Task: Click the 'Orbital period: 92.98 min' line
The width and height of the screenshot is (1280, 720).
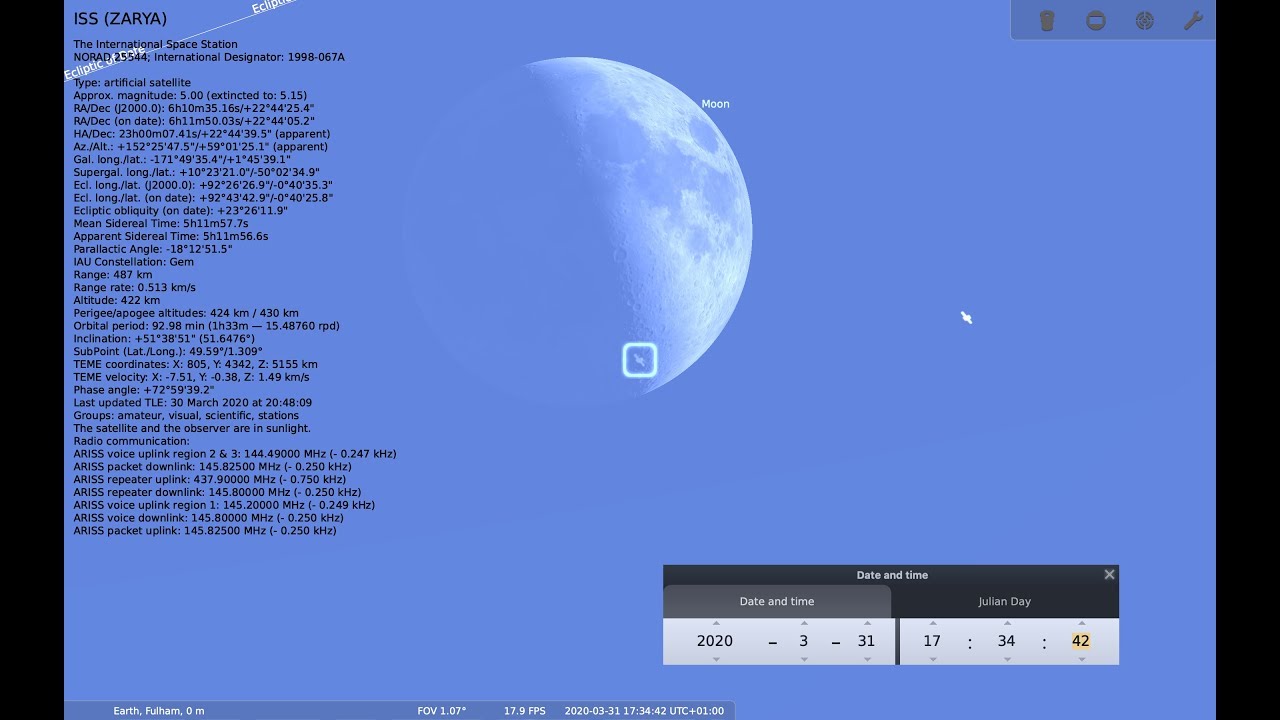Action: coord(206,326)
